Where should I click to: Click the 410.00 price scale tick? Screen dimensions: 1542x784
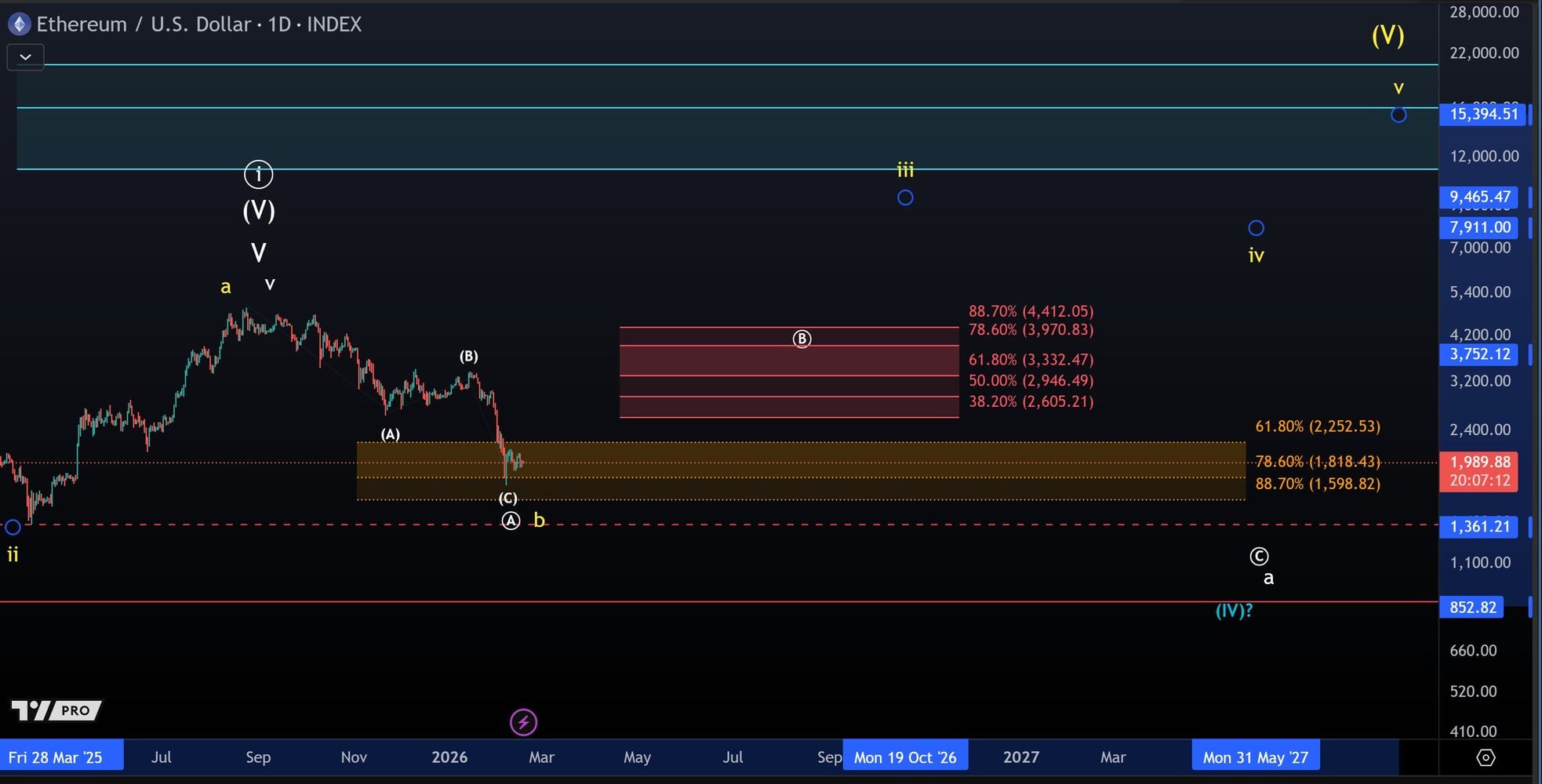pos(1473,731)
